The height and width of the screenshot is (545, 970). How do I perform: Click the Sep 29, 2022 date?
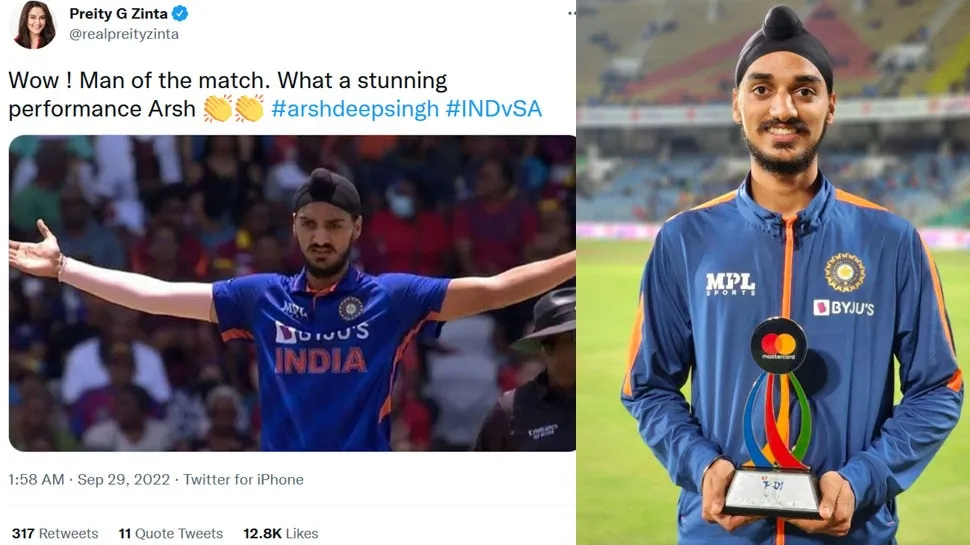click(x=124, y=479)
